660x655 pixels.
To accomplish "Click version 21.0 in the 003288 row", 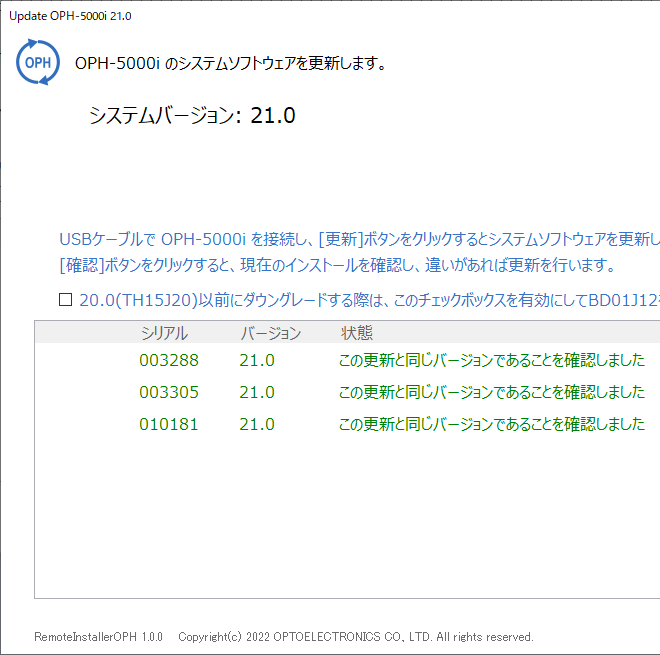I will 257,360.
